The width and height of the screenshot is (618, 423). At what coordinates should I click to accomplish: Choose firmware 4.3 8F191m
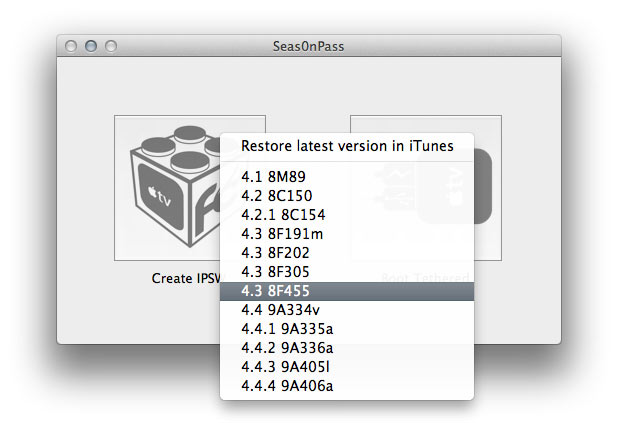click(347, 234)
